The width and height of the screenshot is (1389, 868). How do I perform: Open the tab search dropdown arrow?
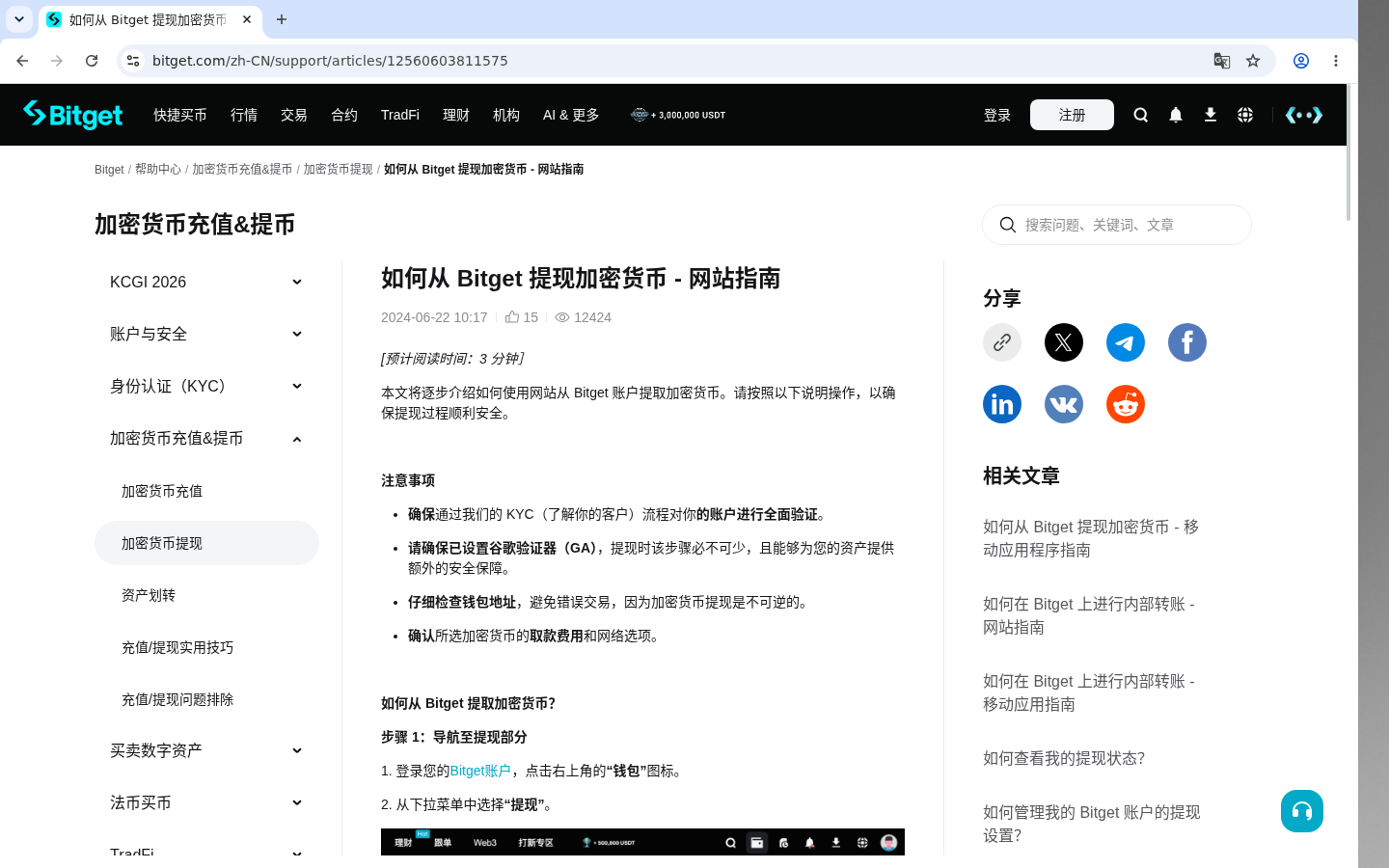[x=19, y=19]
